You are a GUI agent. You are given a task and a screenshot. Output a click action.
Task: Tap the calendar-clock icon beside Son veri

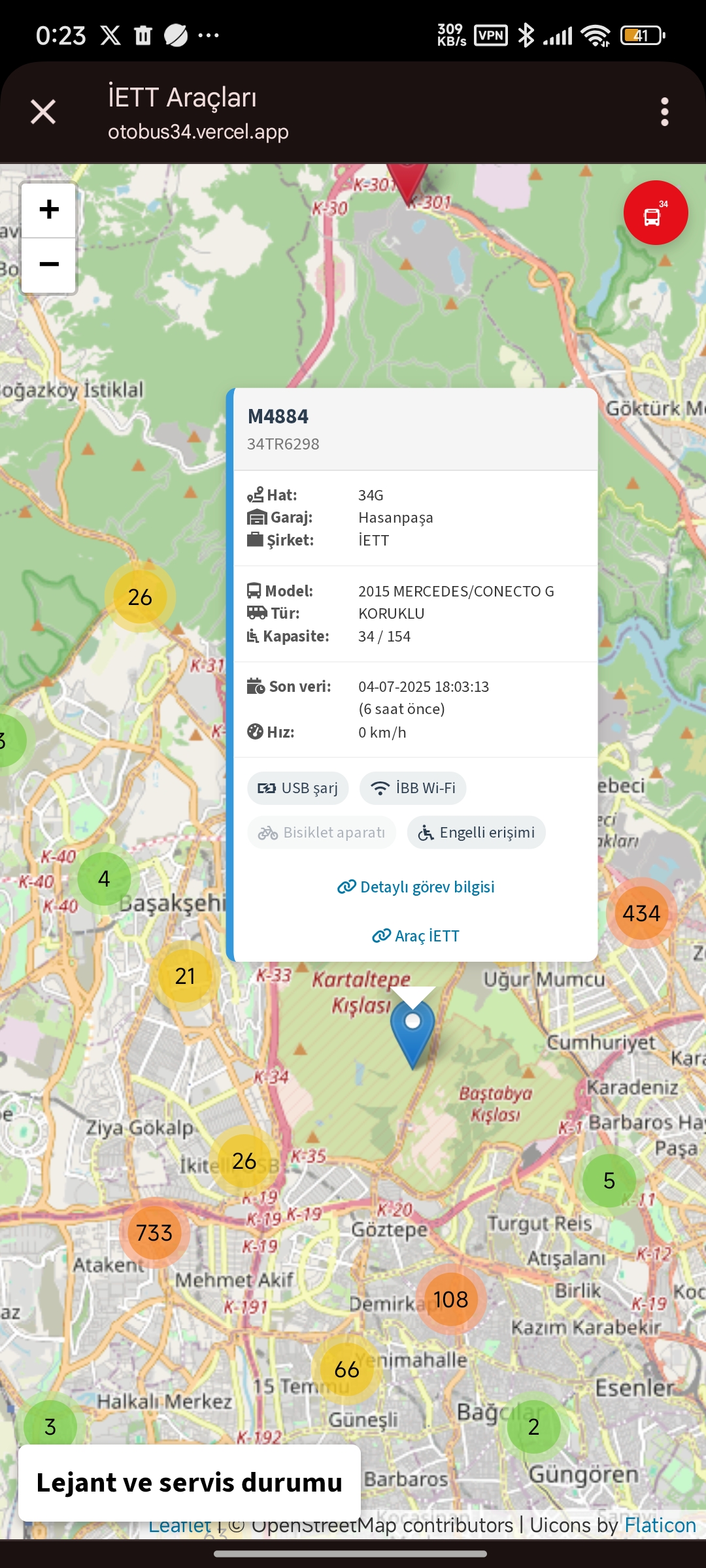[256, 686]
